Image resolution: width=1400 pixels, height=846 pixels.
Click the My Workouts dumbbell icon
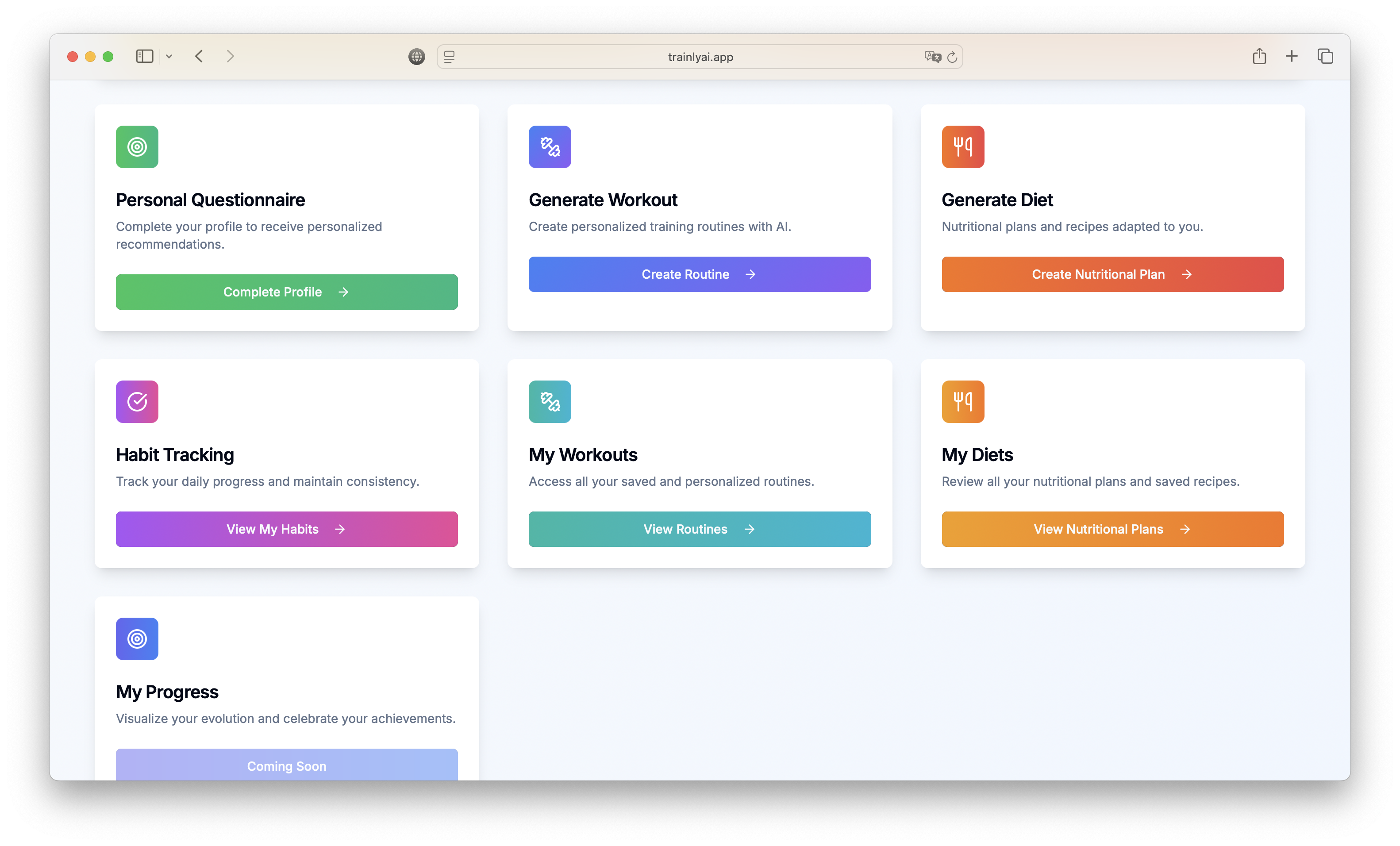click(x=550, y=402)
